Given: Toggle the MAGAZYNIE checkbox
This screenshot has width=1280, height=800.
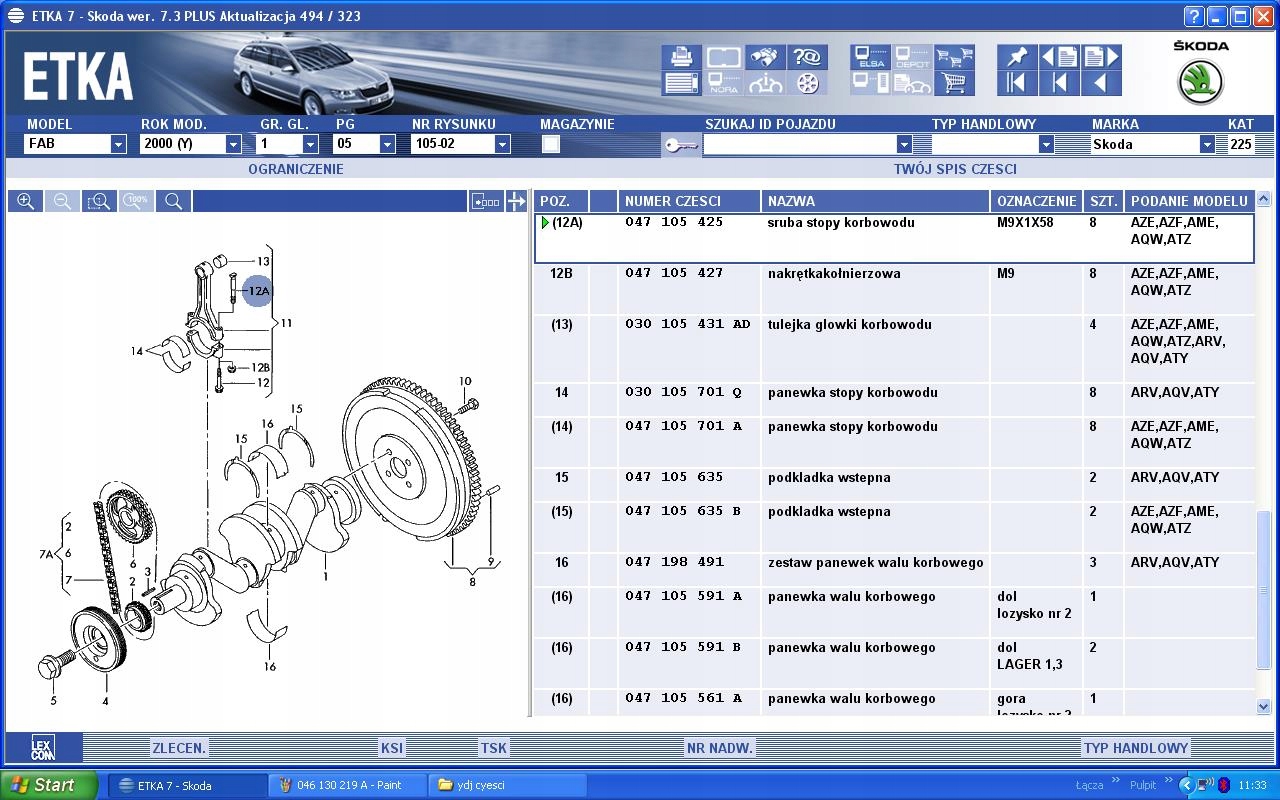Looking at the screenshot, I should click(x=550, y=144).
